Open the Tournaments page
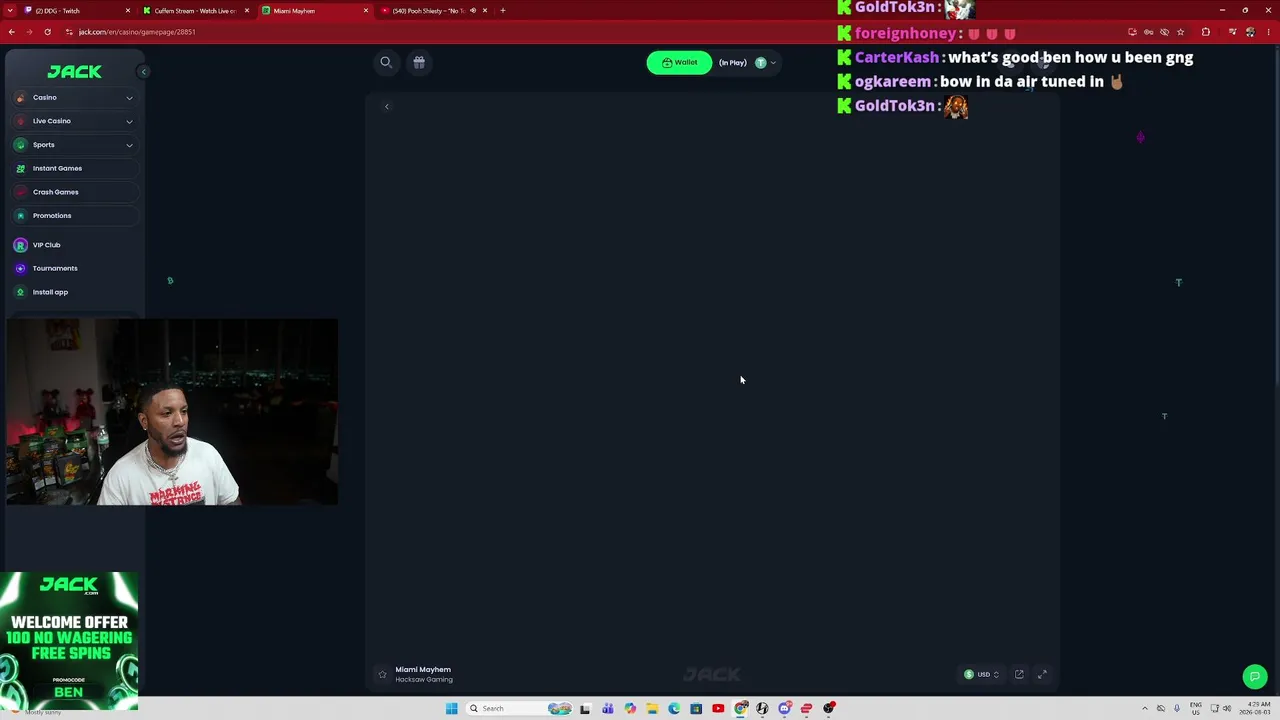 click(x=55, y=268)
